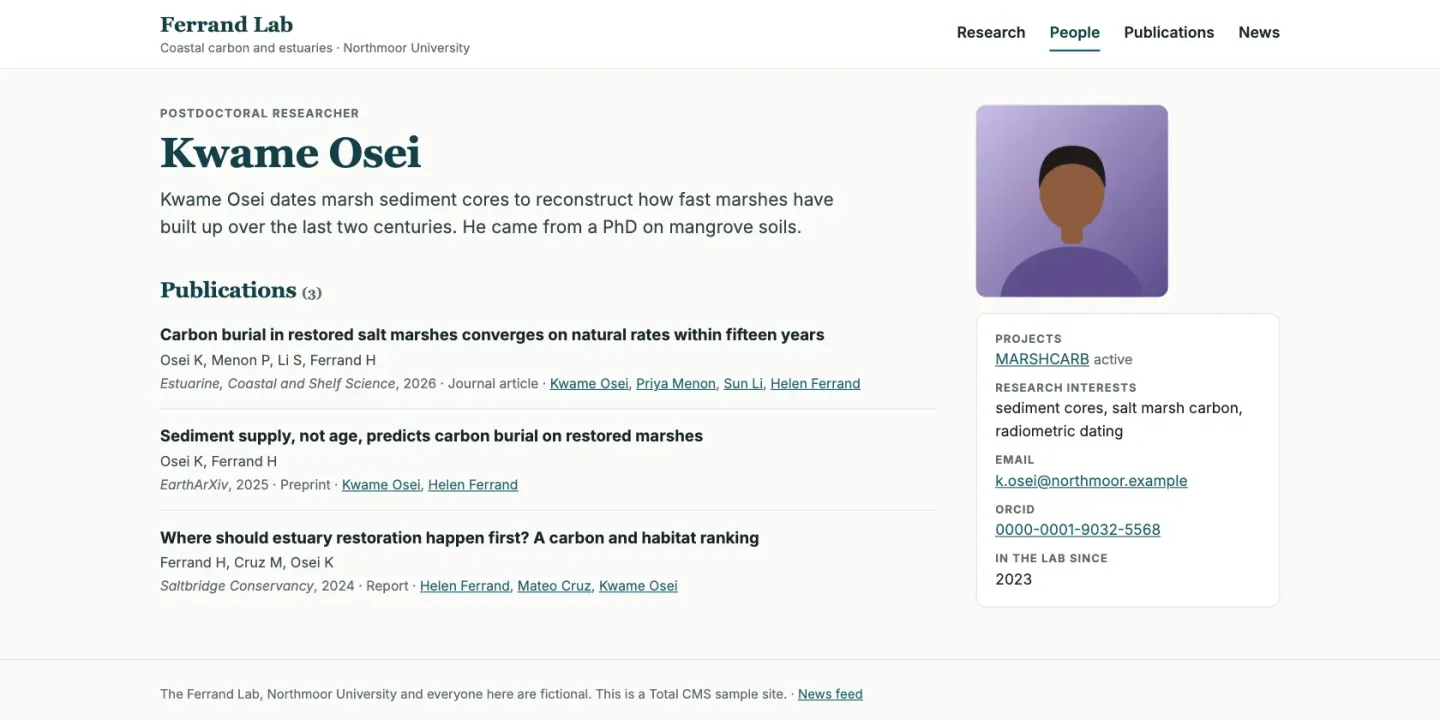This screenshot has height=720, width=1440.
Task: Open the News nav item
Action: coord(1258,32)
